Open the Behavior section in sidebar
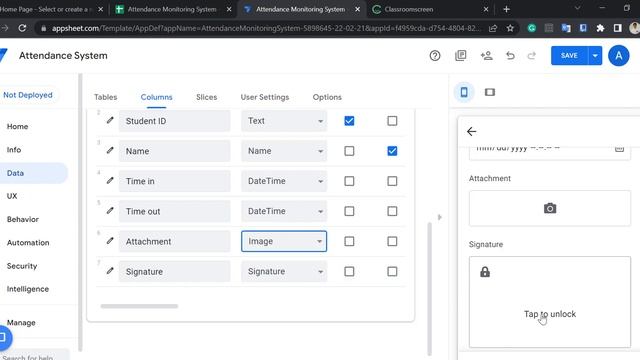The width and height of the screenshot is (640, 360). click(23, 219)
